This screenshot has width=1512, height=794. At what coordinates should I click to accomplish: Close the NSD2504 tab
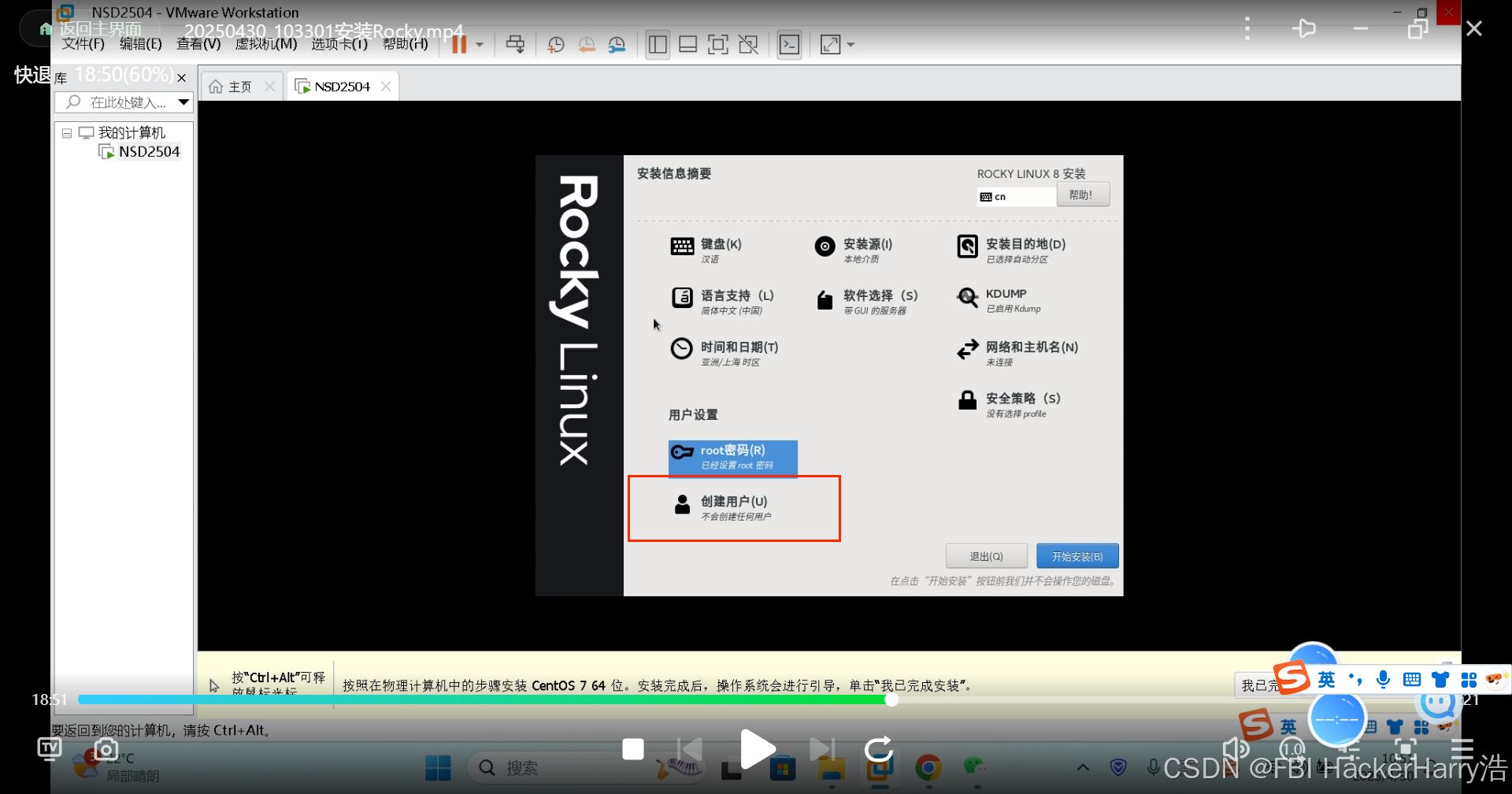386,87
